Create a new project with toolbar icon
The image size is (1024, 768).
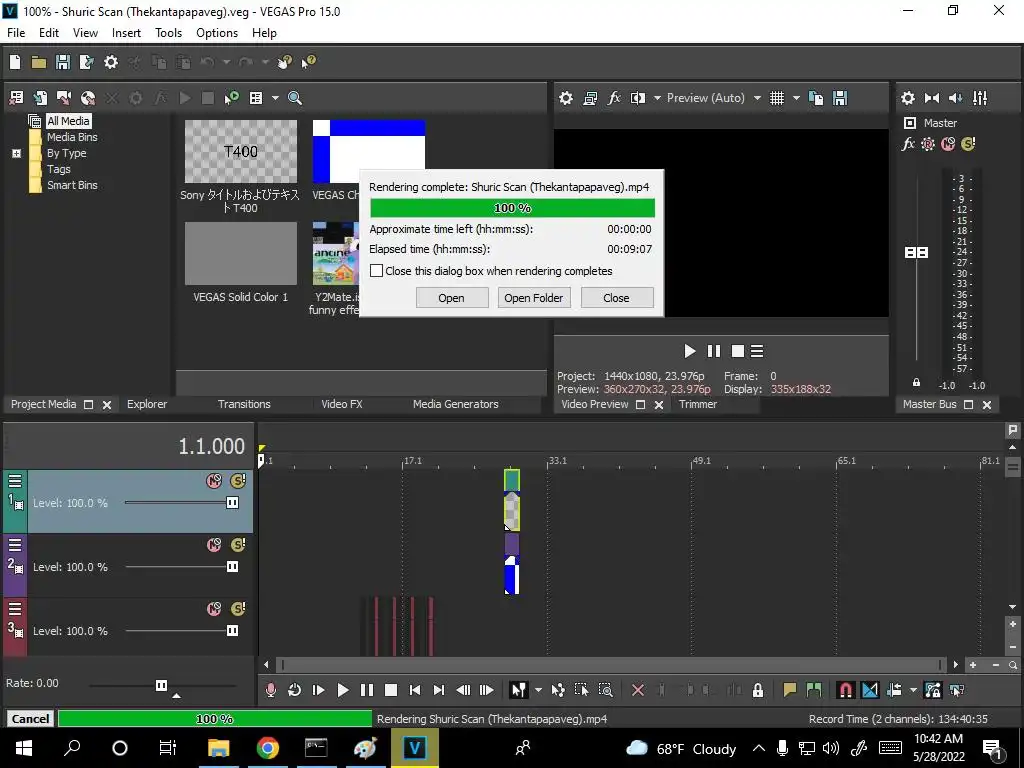pyautogui.click(x=15, y=62)
